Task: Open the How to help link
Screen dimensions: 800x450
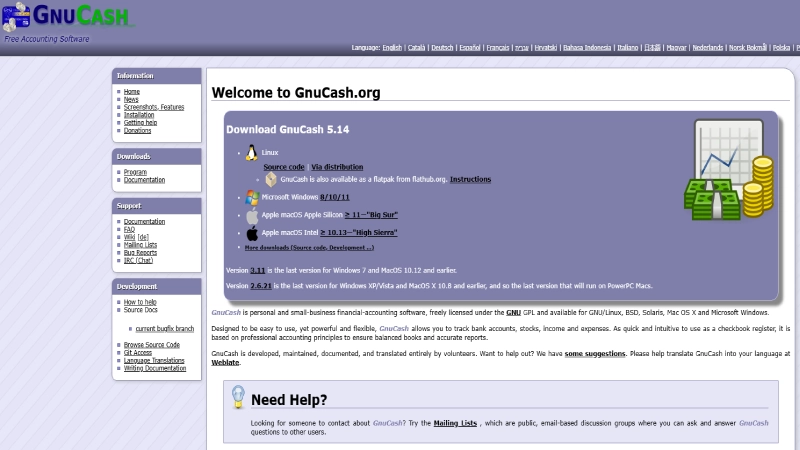Action: point(140,302)
